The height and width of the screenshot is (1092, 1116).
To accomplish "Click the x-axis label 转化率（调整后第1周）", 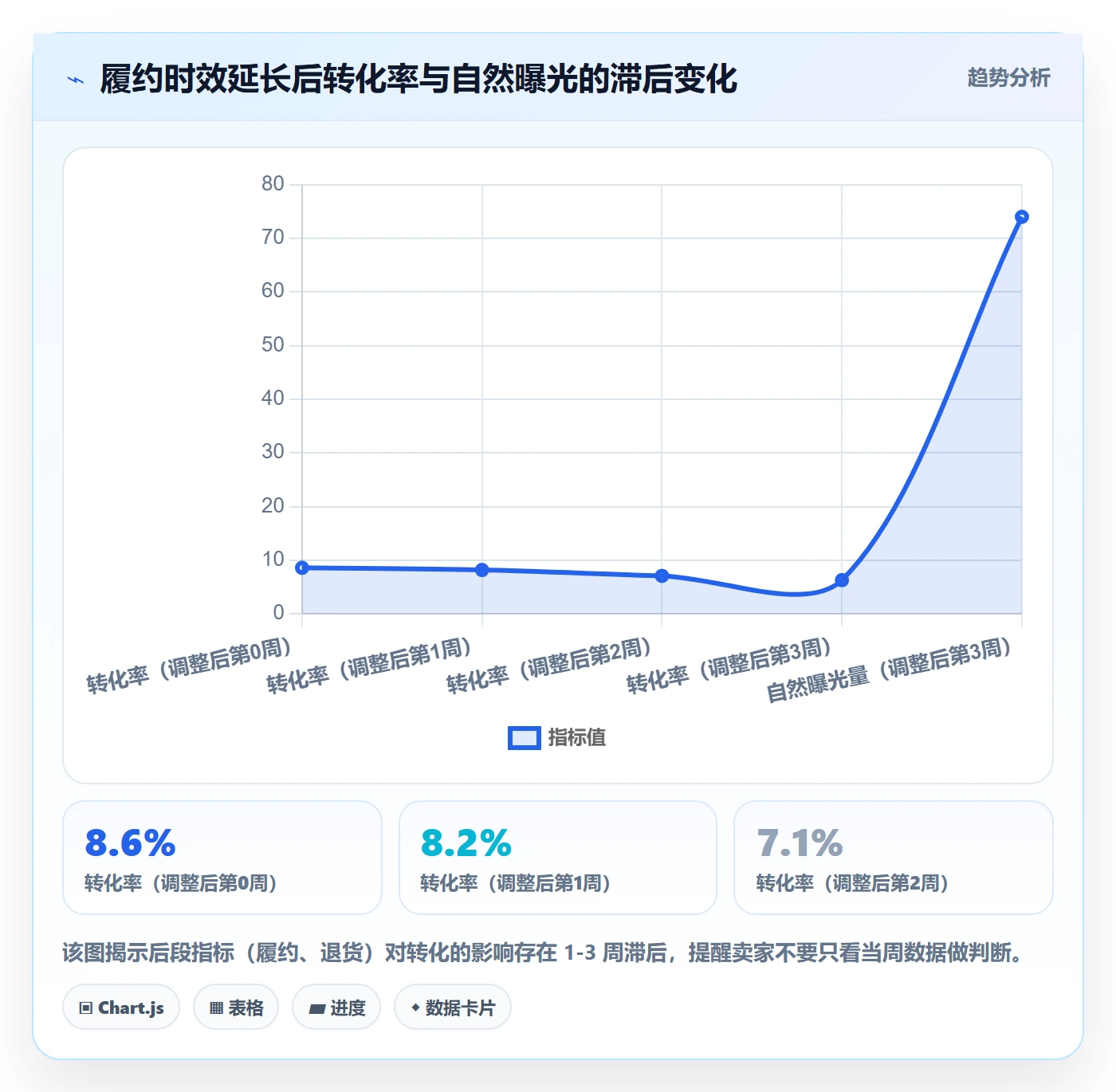I will coord(370,666).
